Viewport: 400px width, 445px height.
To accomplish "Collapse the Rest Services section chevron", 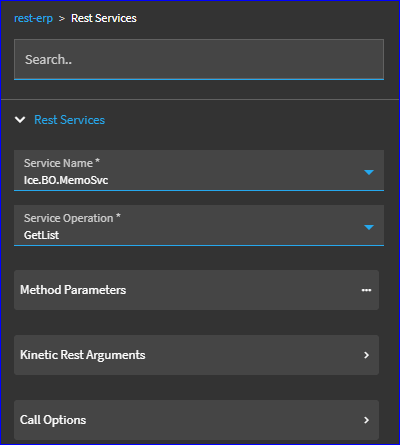I will 20,120.
